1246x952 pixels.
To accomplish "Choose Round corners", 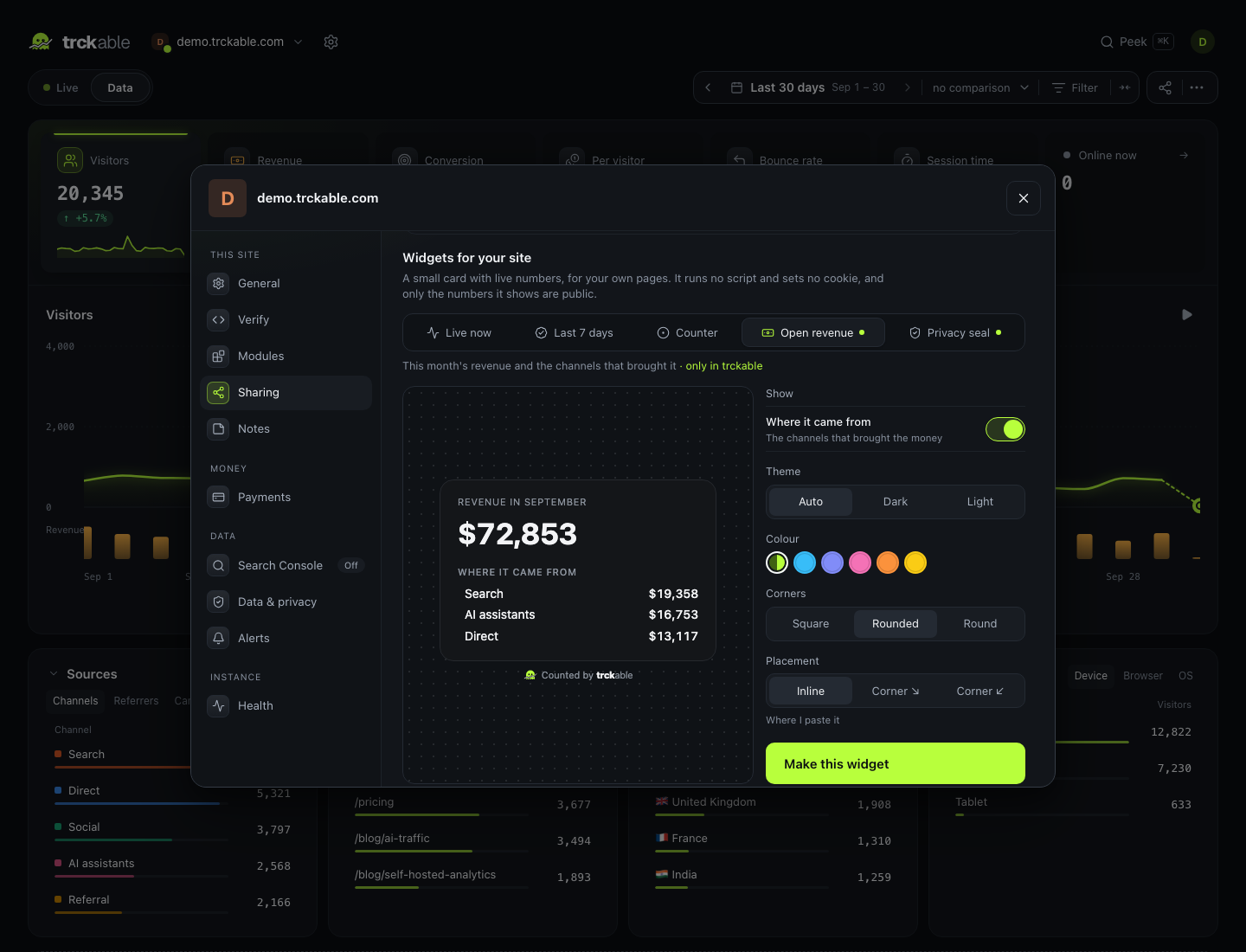I will (x=980, y=624).
